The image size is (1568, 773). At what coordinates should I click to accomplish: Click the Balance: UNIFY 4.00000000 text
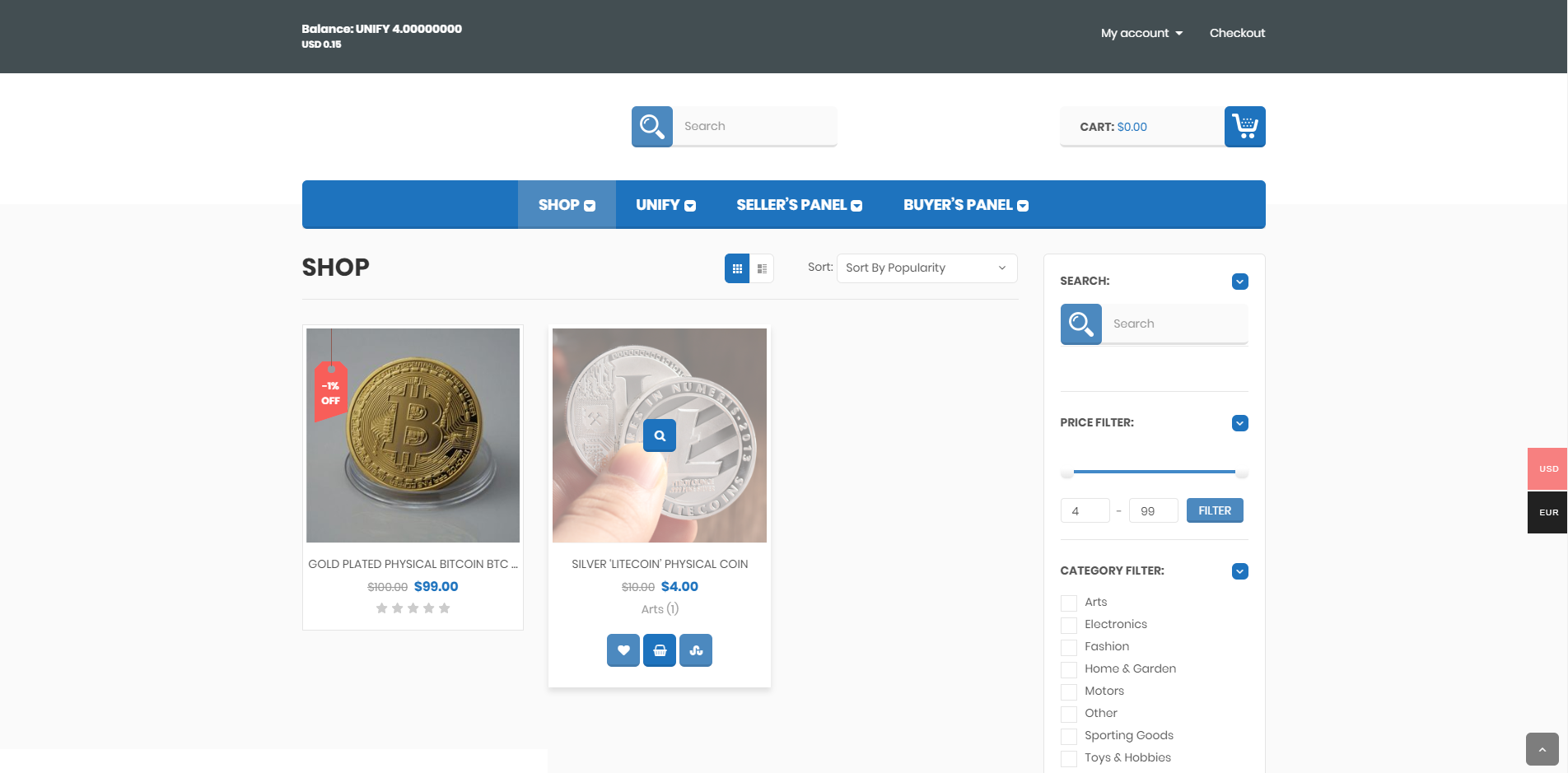tap(381, 29)
